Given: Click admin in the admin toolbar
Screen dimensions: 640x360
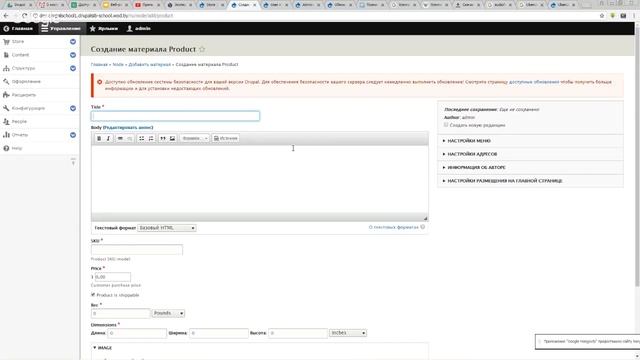Looking at the screenshot, I should 139,29.
